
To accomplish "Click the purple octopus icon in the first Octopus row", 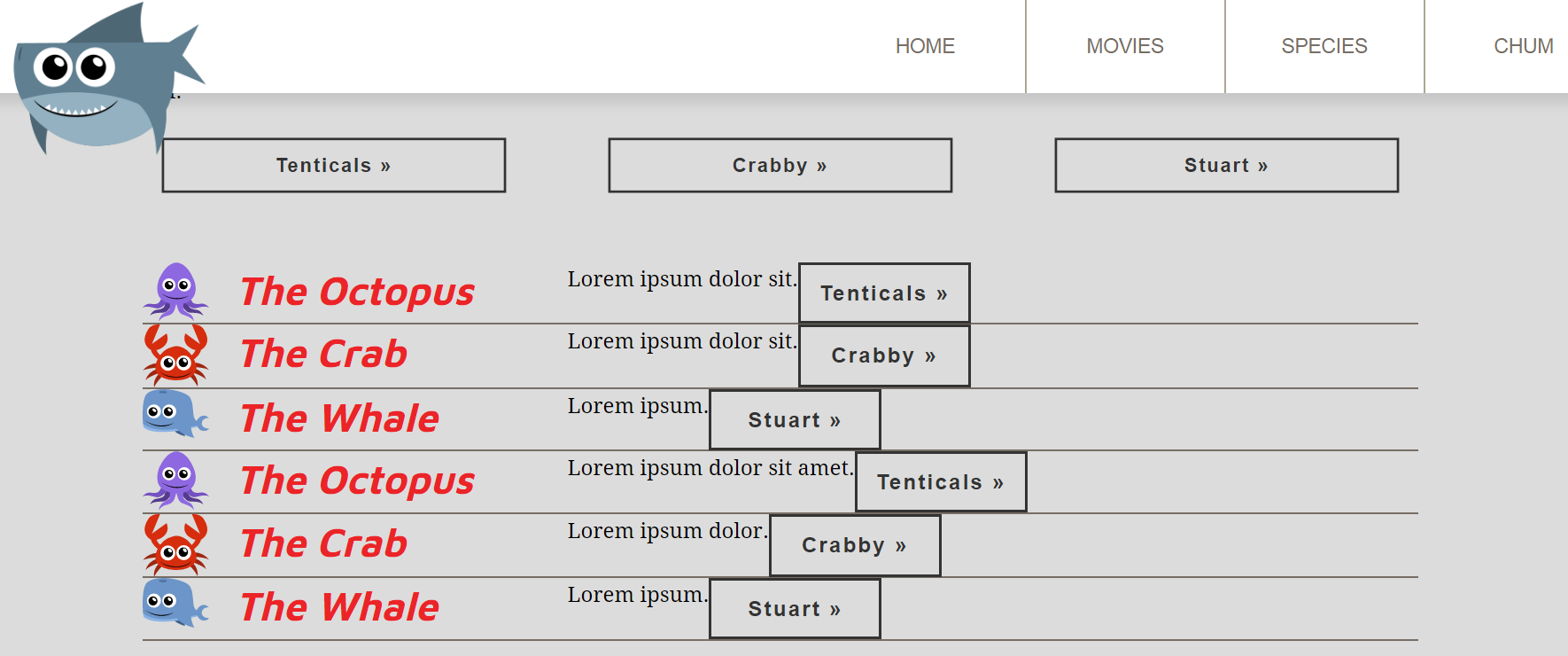I will (176, 291).
